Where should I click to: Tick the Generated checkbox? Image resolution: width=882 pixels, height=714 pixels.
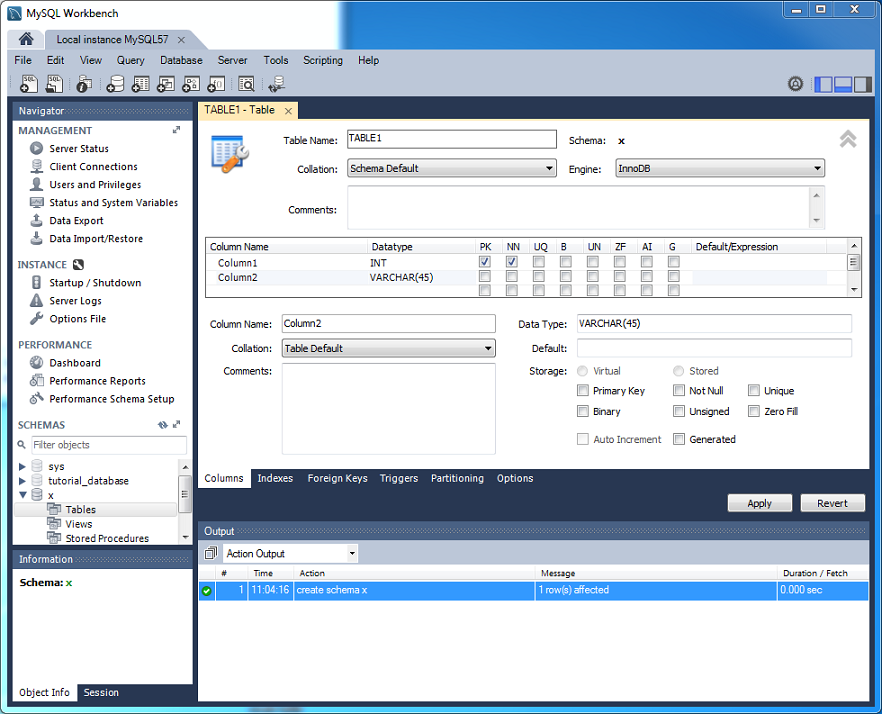point(679,439)
